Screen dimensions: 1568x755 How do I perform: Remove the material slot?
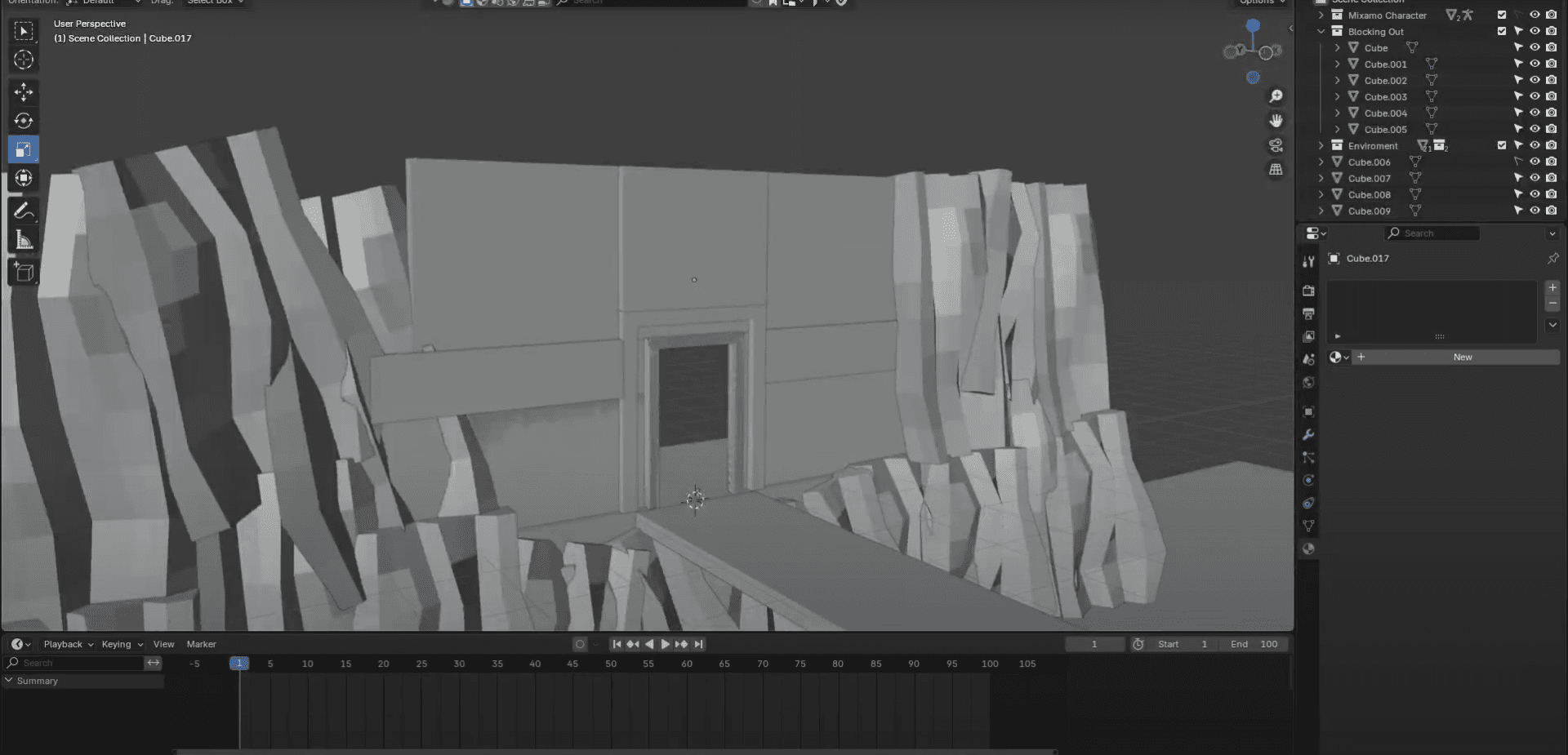tap(1552, 304)
